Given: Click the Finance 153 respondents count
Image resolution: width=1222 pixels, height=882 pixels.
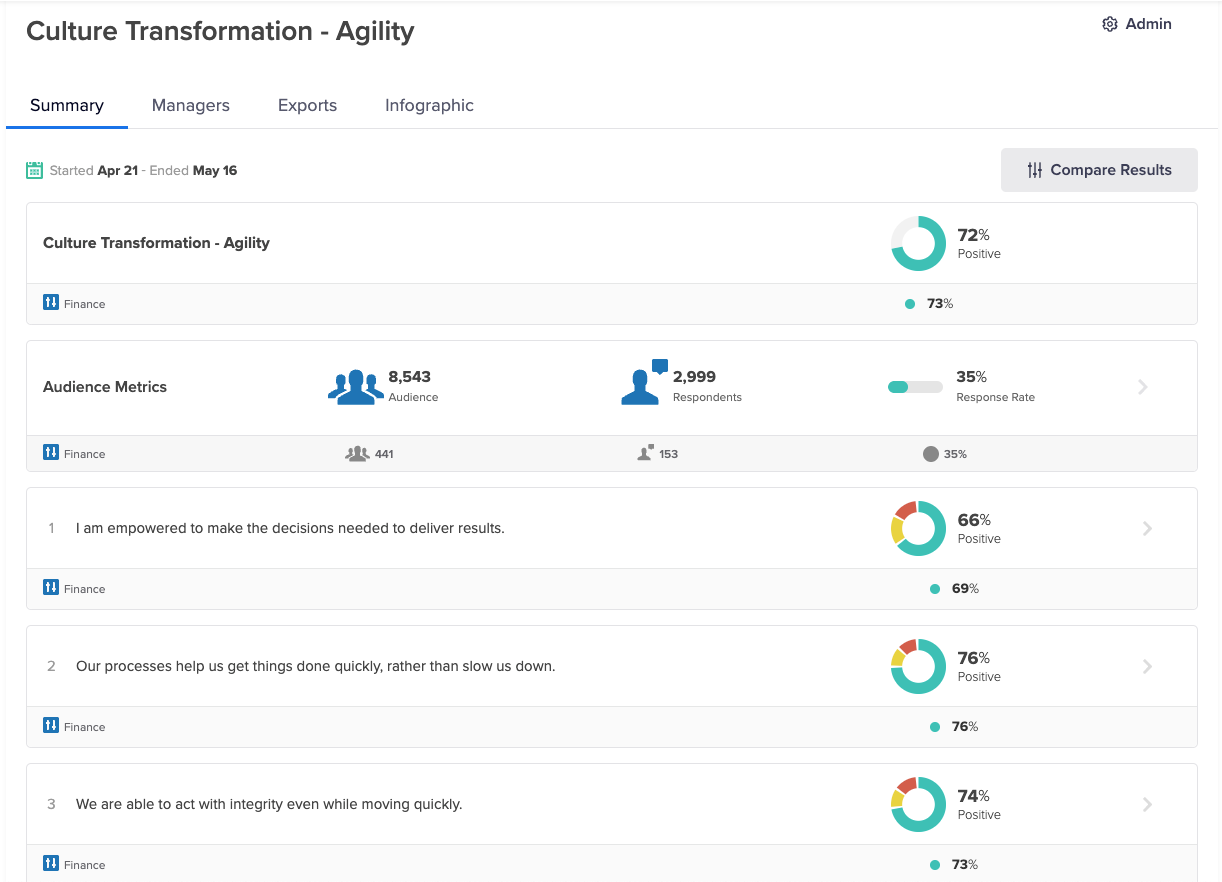Looking at the screenshot, I should point(669,454).
